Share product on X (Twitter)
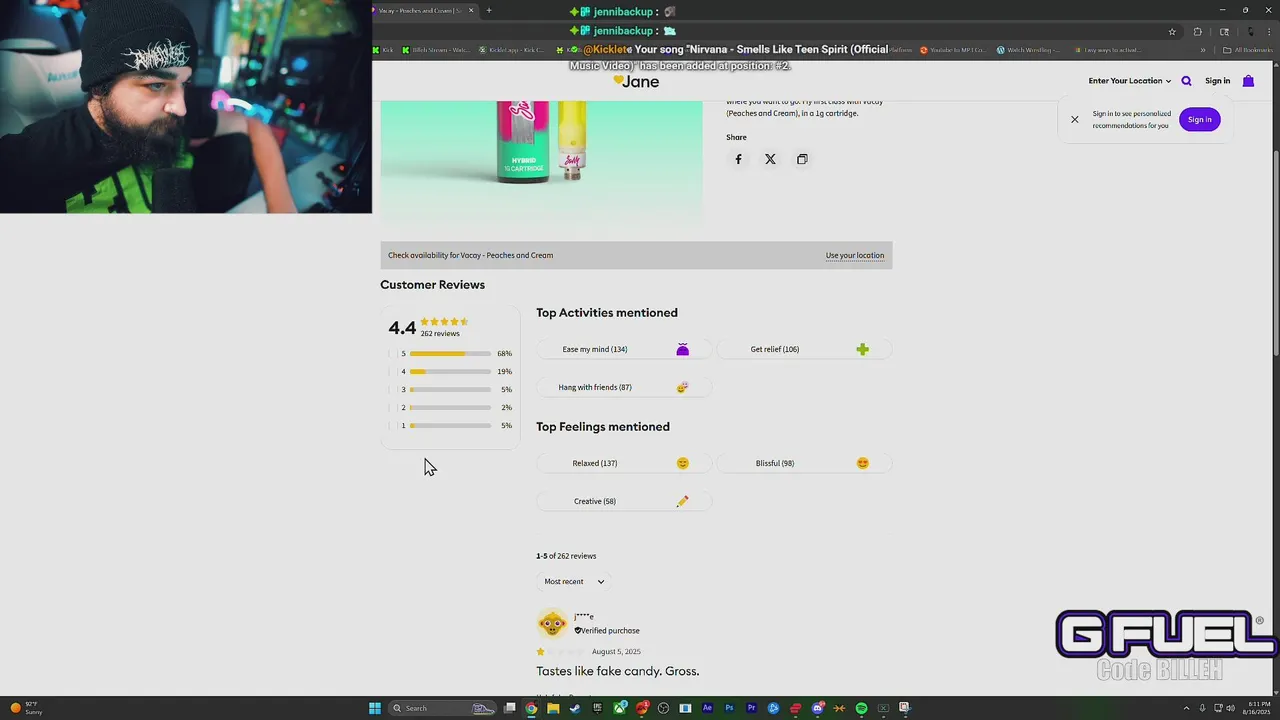Viewport: 1280px width, 720px height. click(770, 159)
